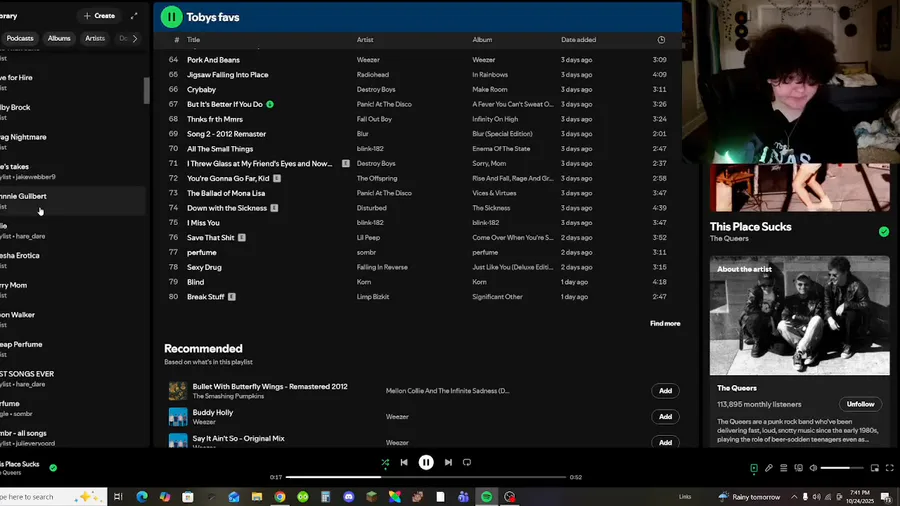Seek within the song progress bar
This screenshot has width=900, height=506.
point(426,477)
